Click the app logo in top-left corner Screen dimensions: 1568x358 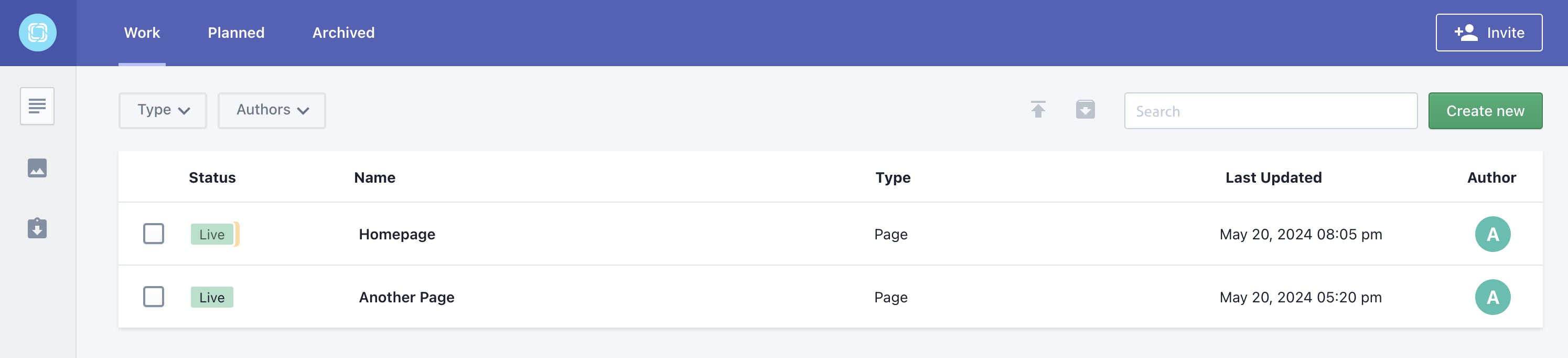(x=38, y=33)
